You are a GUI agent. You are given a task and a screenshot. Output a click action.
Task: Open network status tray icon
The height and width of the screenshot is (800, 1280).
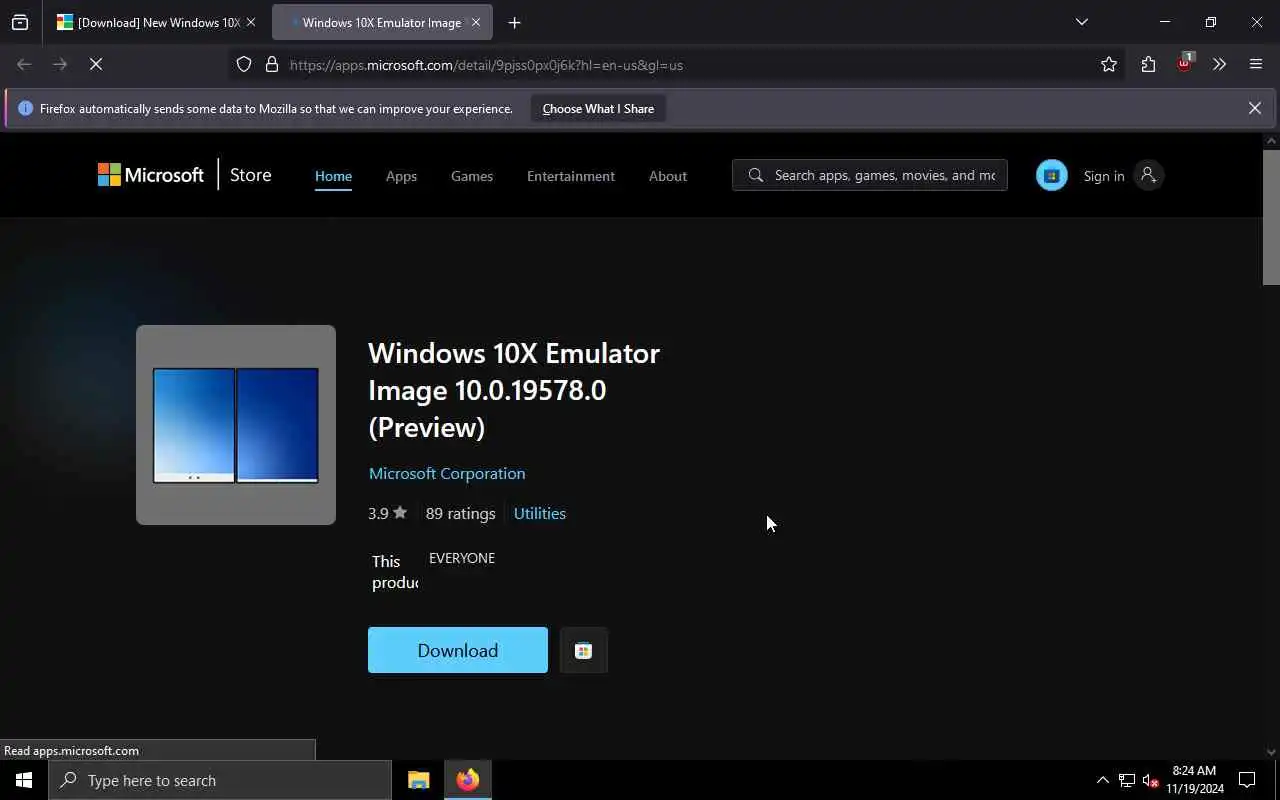pos(1127,780)
